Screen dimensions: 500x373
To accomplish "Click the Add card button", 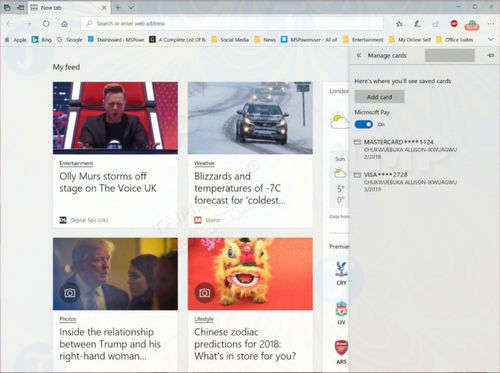I will pos(379,97).
